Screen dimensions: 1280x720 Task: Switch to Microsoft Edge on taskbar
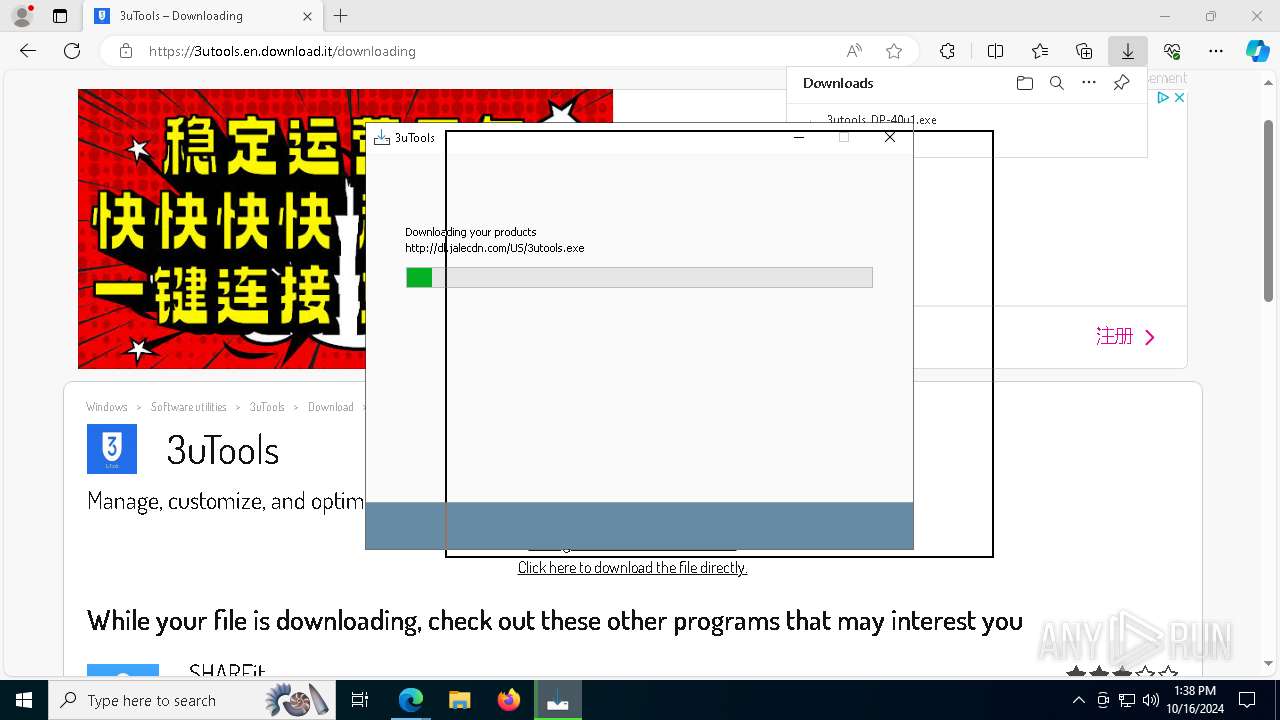coord(411,700)
